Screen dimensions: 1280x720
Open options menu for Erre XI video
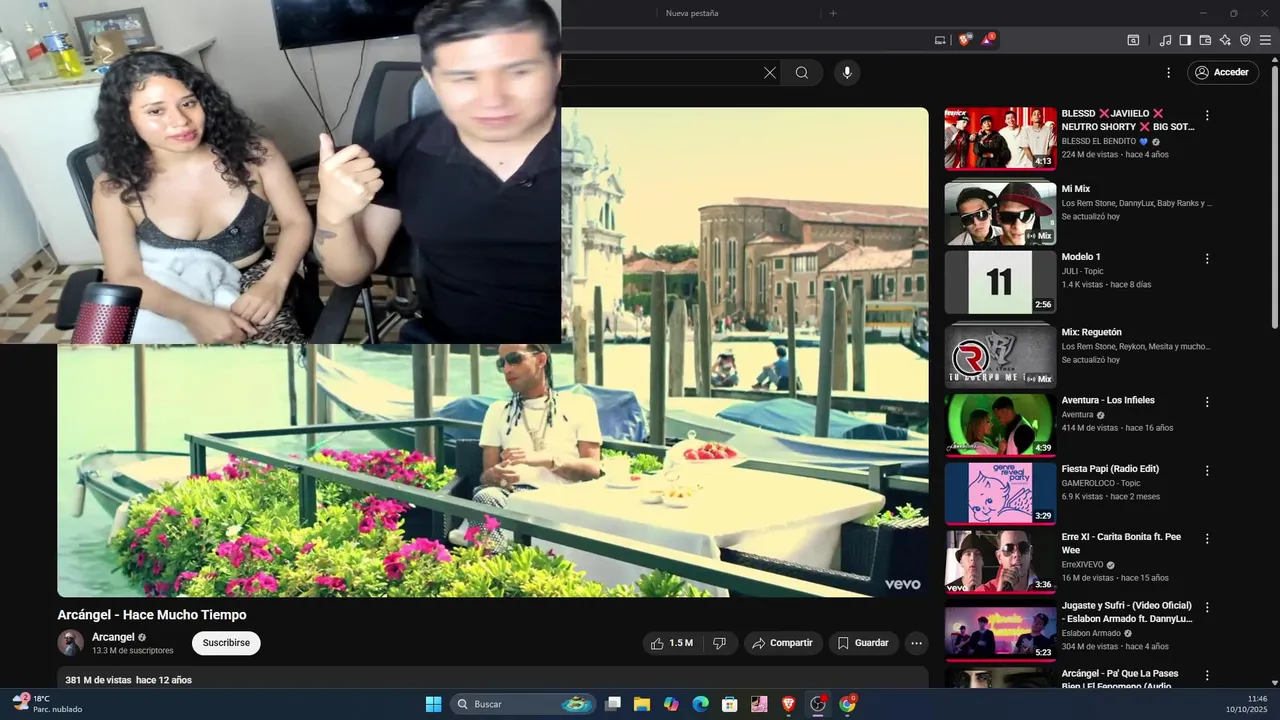1207,538
